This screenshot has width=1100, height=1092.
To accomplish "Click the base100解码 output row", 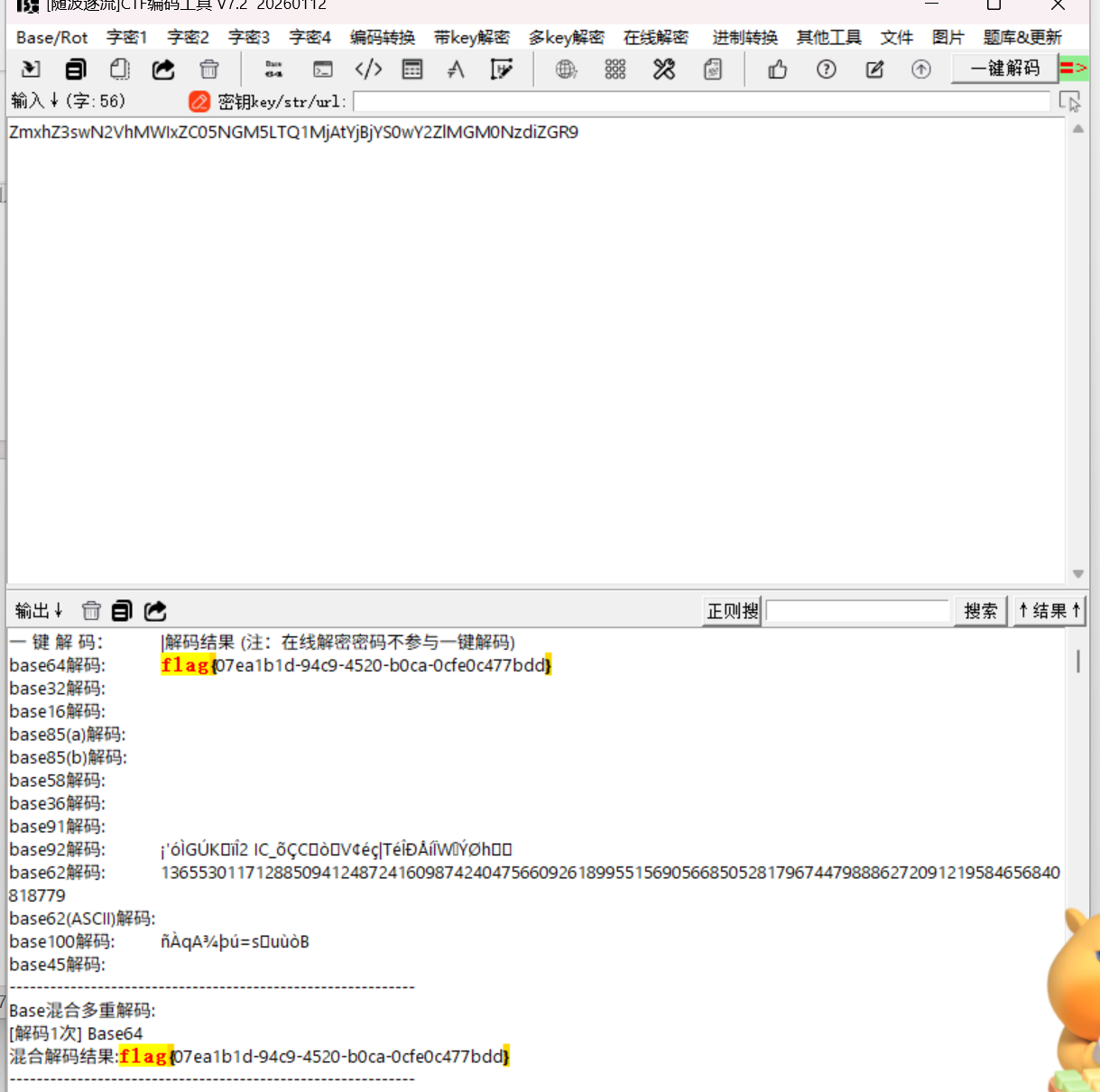I will (160, 941).
